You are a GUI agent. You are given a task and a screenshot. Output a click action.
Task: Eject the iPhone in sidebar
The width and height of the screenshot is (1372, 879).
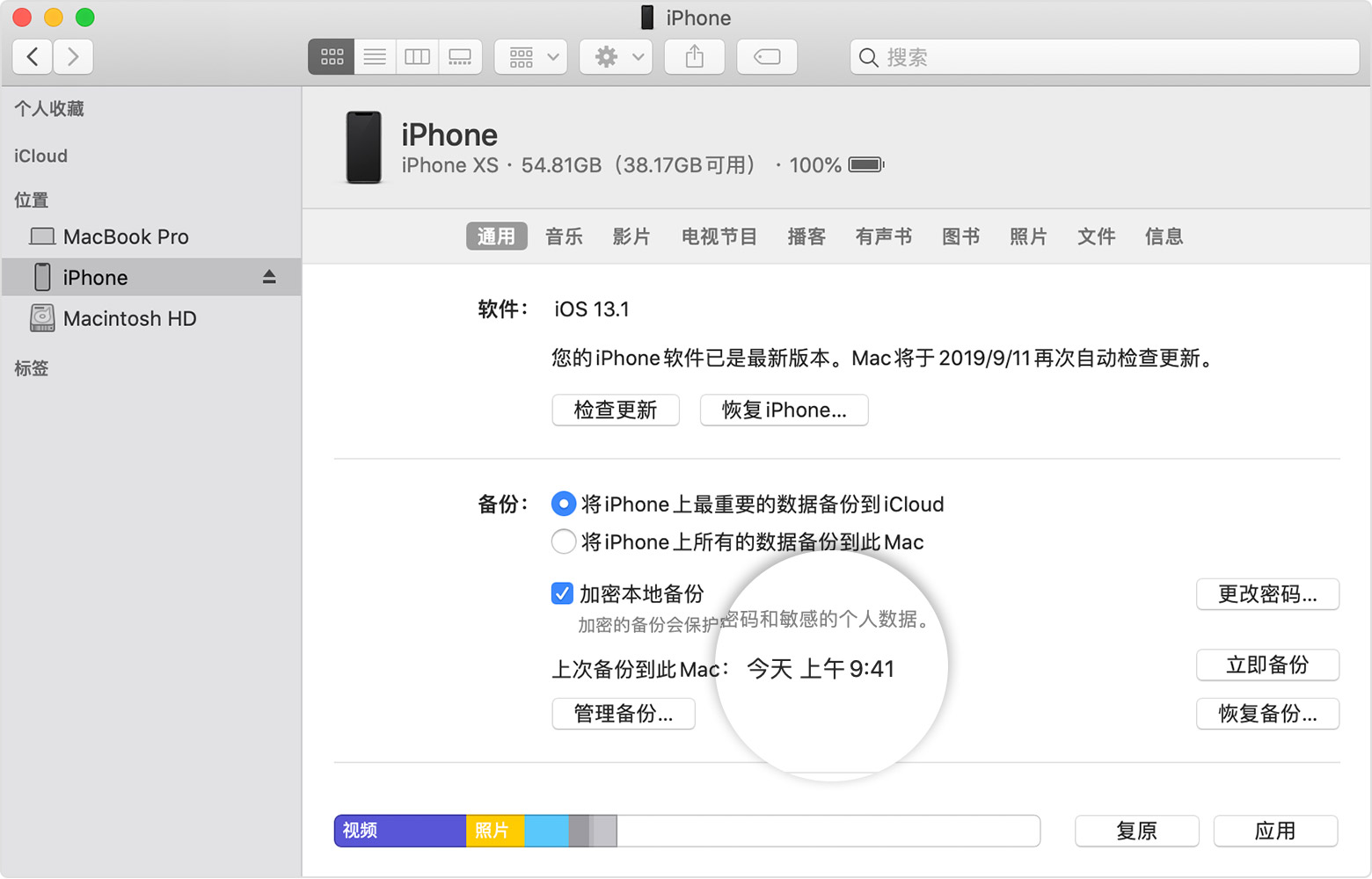269,278
